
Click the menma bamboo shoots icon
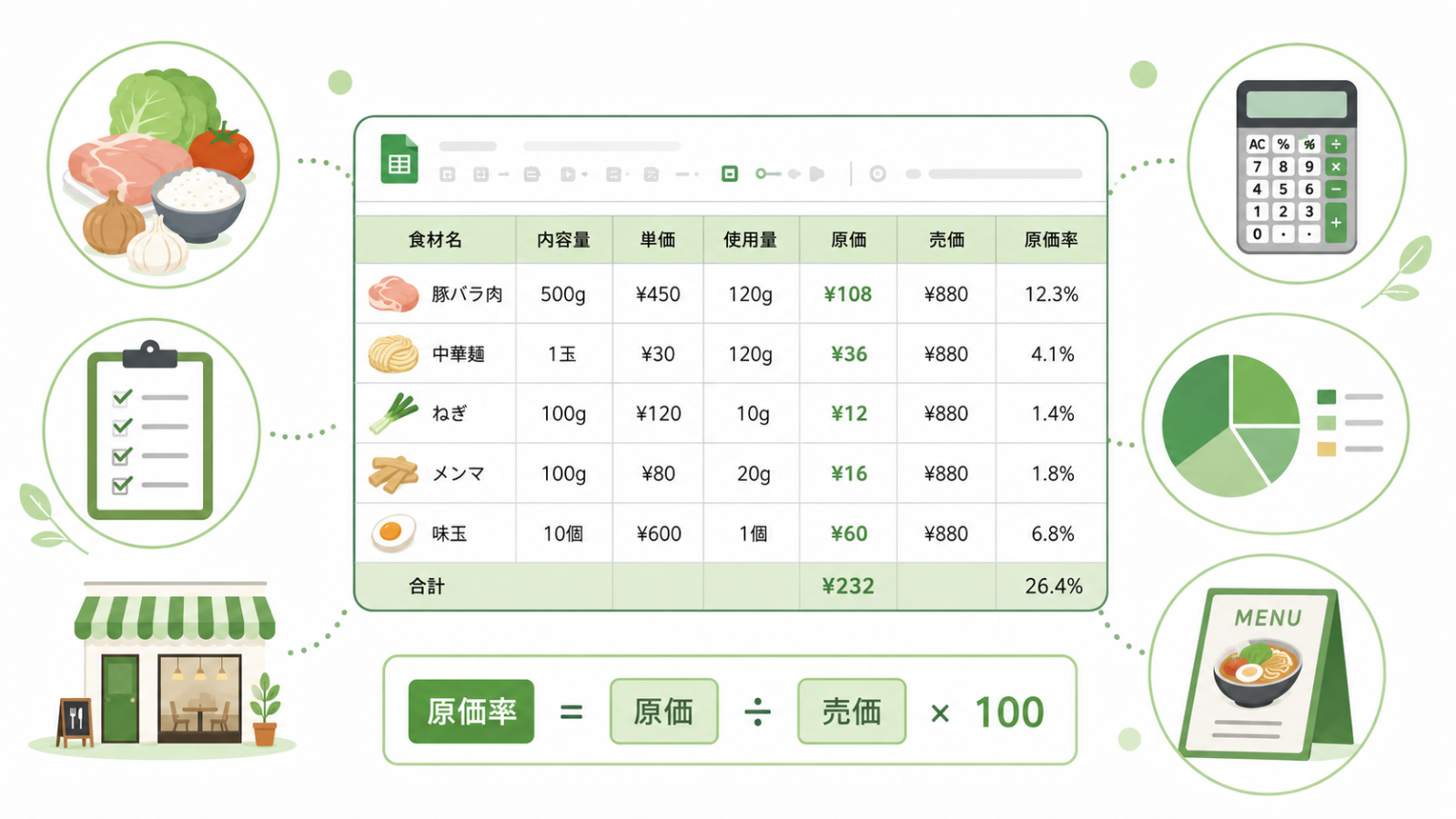[x=393, y=473]
